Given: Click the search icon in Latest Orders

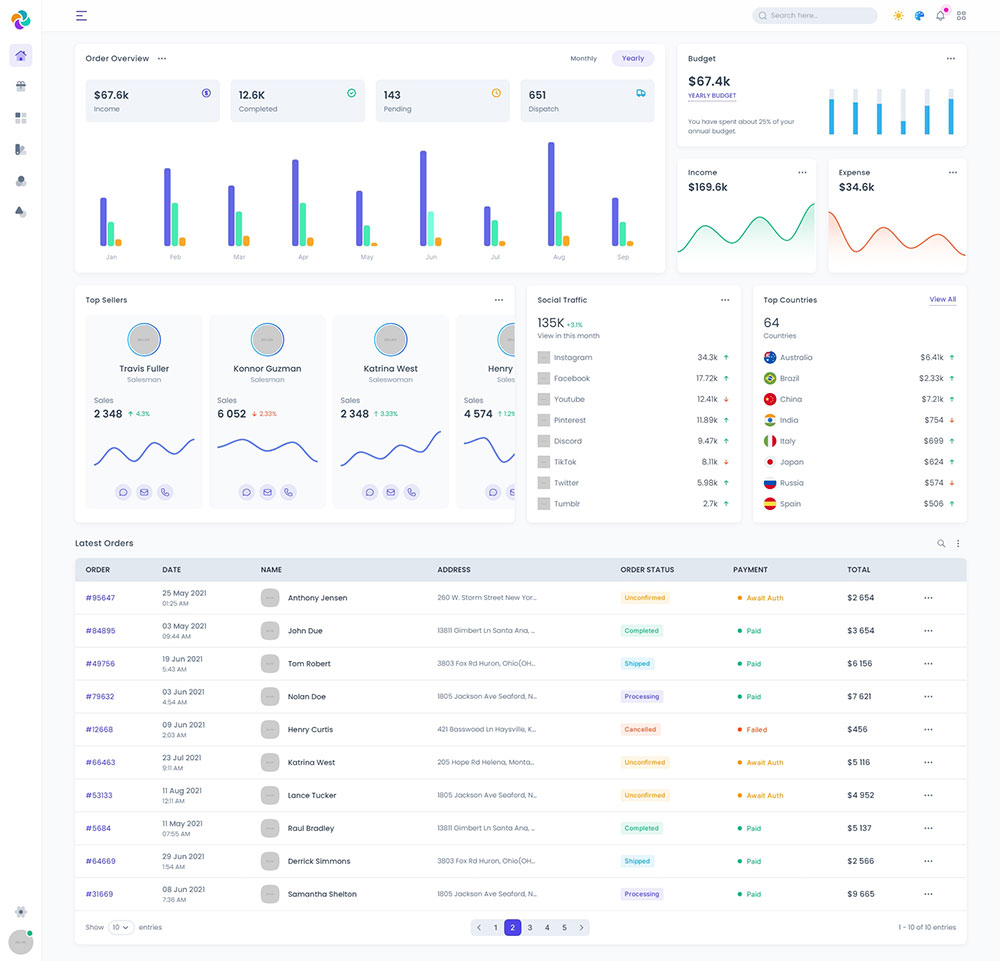Looking at the screenshot, I should (941, 544).
